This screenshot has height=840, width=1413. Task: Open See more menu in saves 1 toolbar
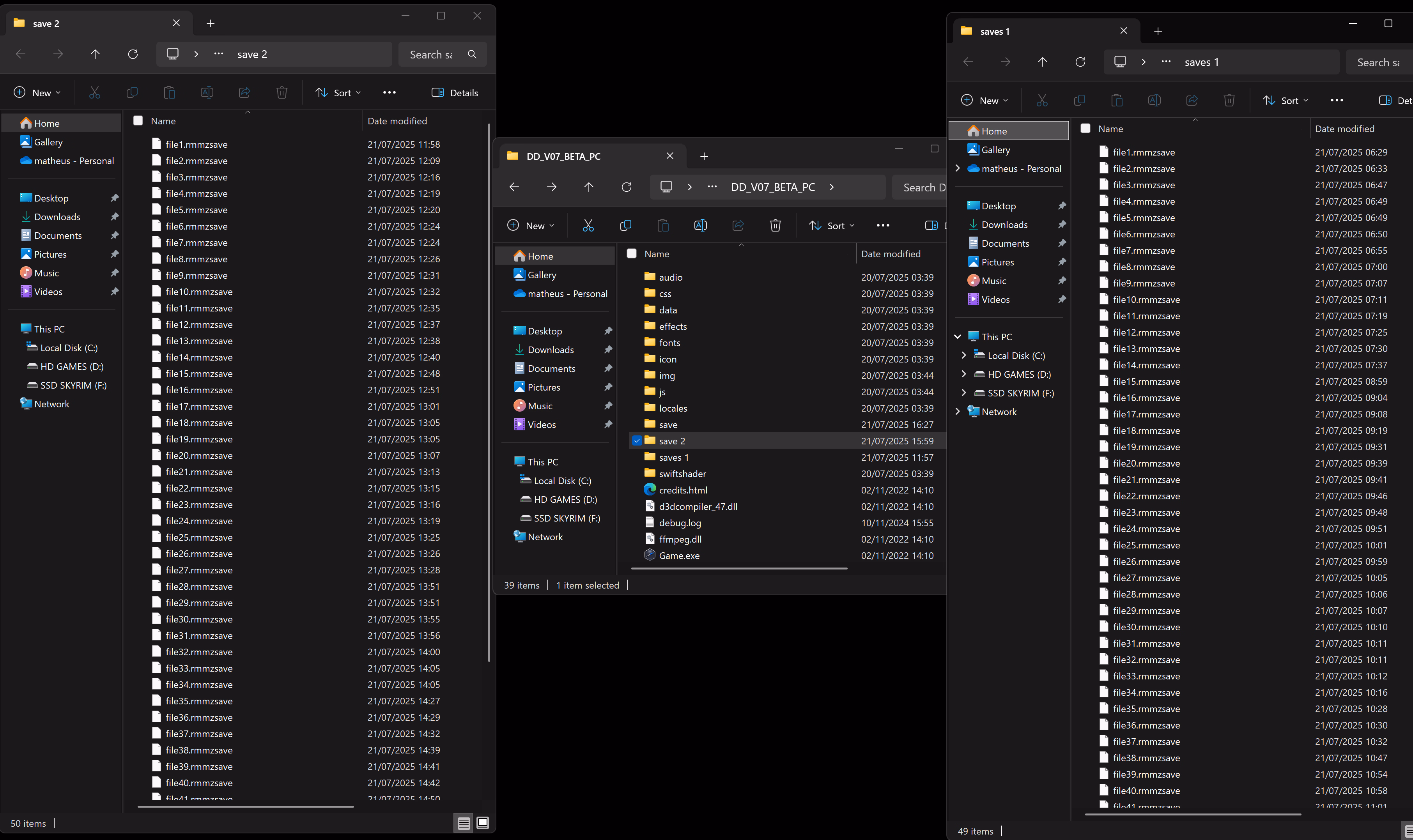tap(1337, 100)
